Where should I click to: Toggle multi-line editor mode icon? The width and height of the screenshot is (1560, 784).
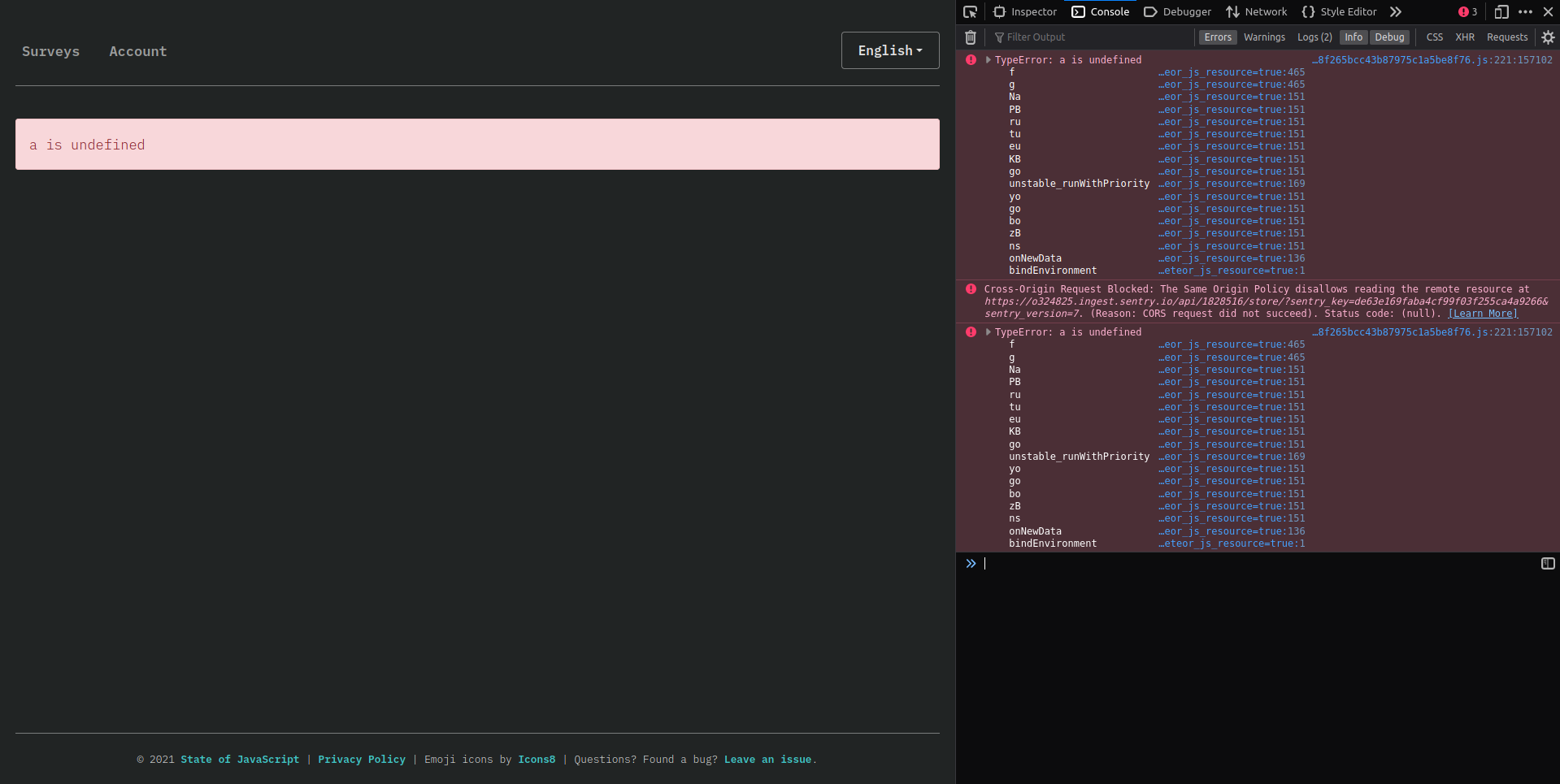click(x=1548, y=564)
